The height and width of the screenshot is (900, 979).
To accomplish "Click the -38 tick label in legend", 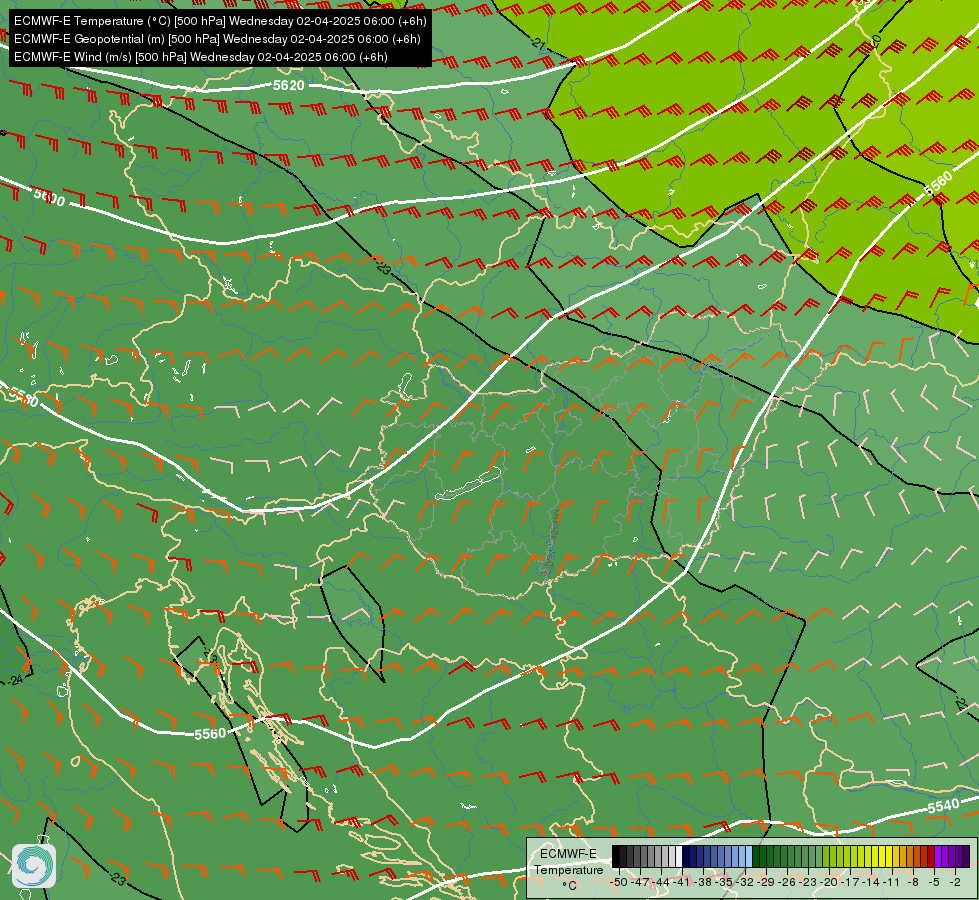I will 704,882.
